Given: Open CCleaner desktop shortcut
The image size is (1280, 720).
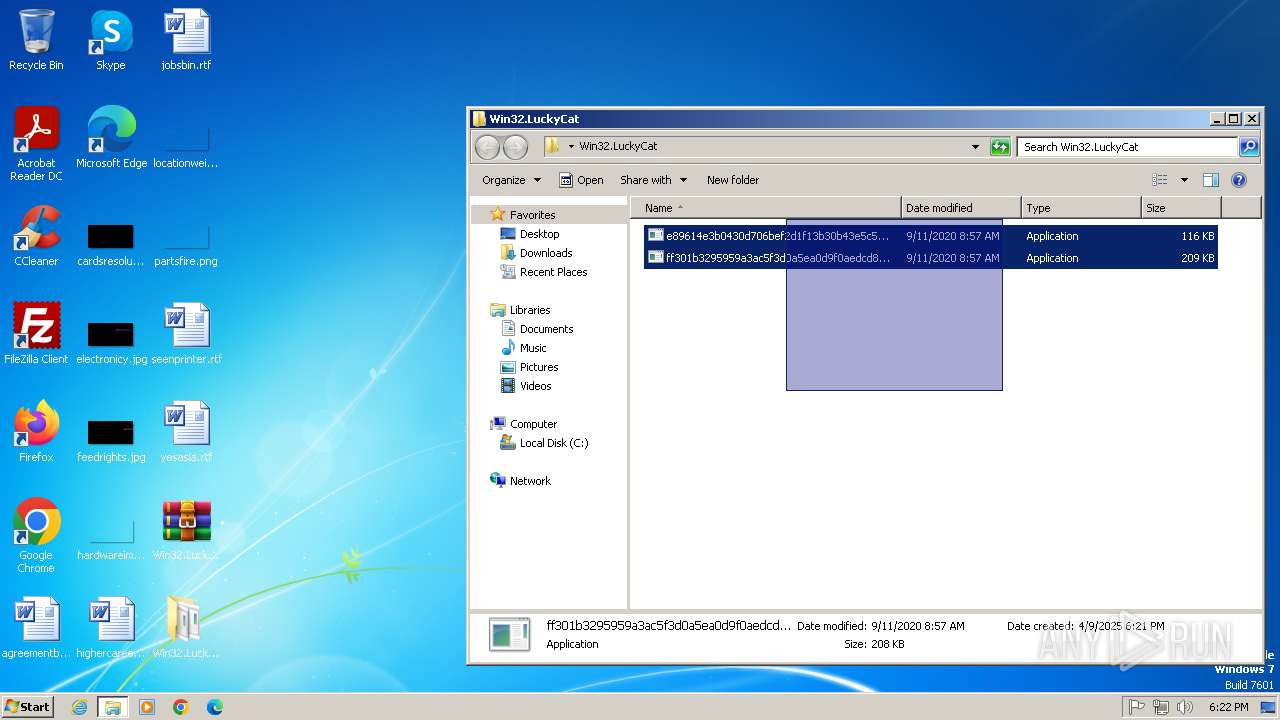Looking at the screenshot, I should point(36,236).
